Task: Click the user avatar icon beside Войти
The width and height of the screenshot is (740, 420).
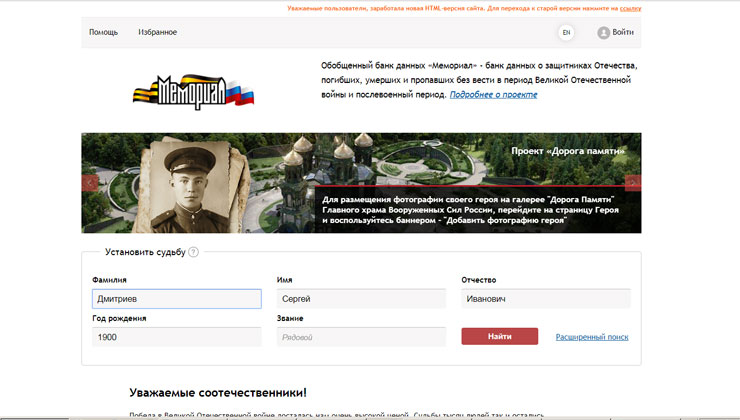Action: 603,32
